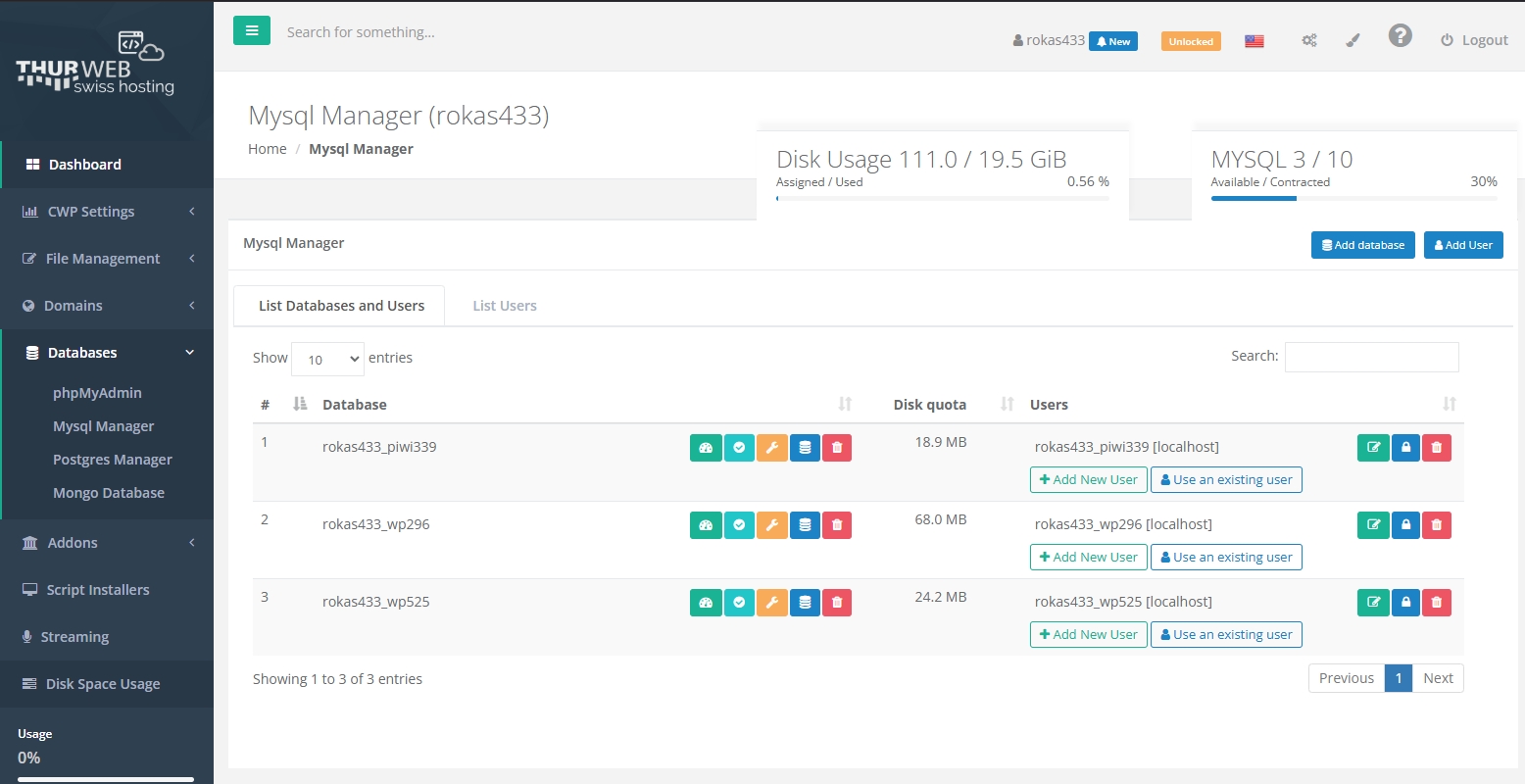
Task: Open the gears settings icon in the header
Action: [x=1309, y=41]
